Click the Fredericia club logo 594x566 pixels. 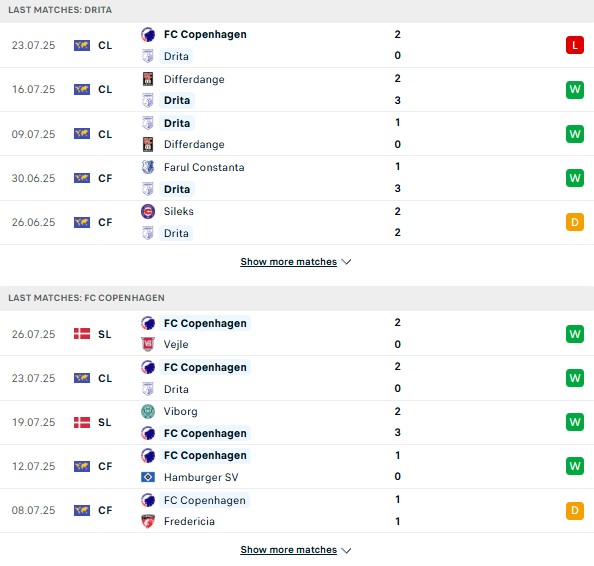[x=148, y=521]
